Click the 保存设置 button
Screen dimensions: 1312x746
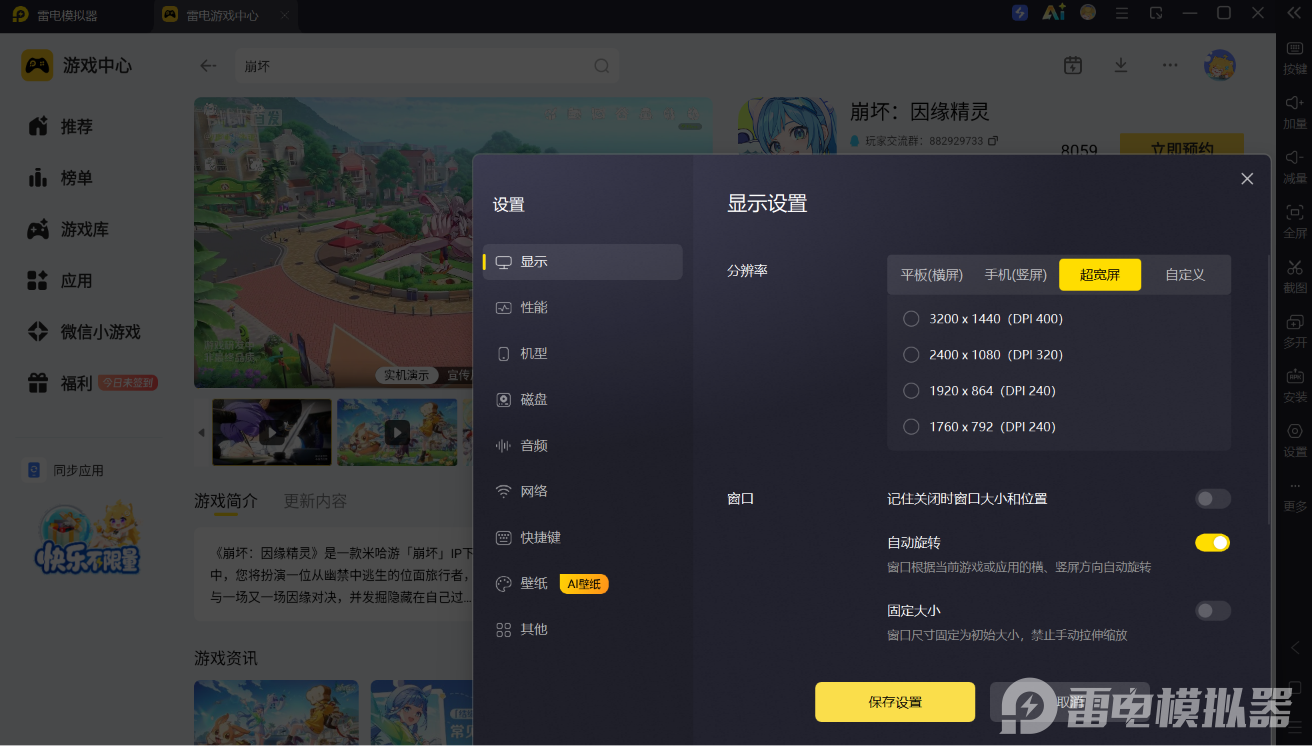coord(895,702)
